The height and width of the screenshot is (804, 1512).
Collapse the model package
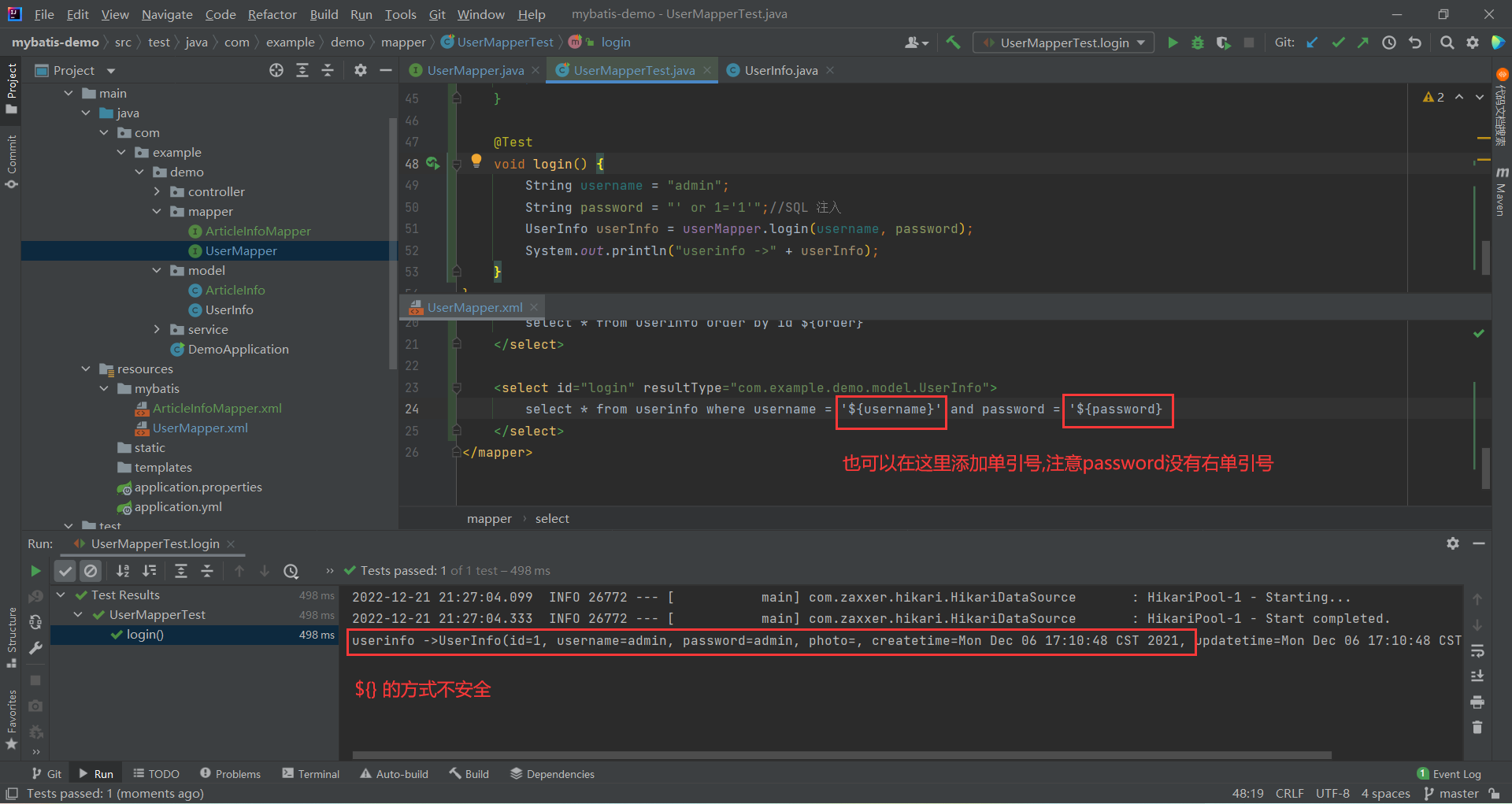pos(157,271)
